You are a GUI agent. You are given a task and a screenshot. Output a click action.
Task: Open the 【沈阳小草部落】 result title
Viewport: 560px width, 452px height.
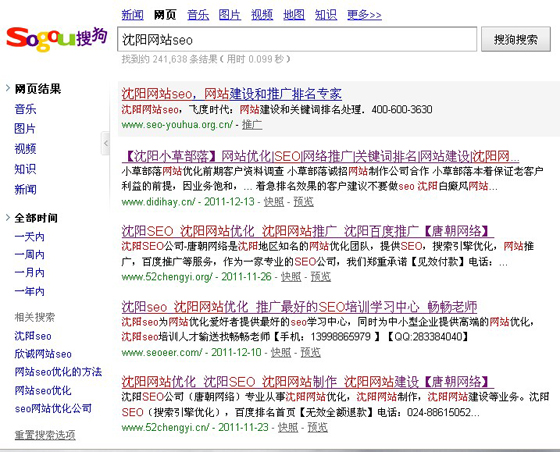[320, 156]
